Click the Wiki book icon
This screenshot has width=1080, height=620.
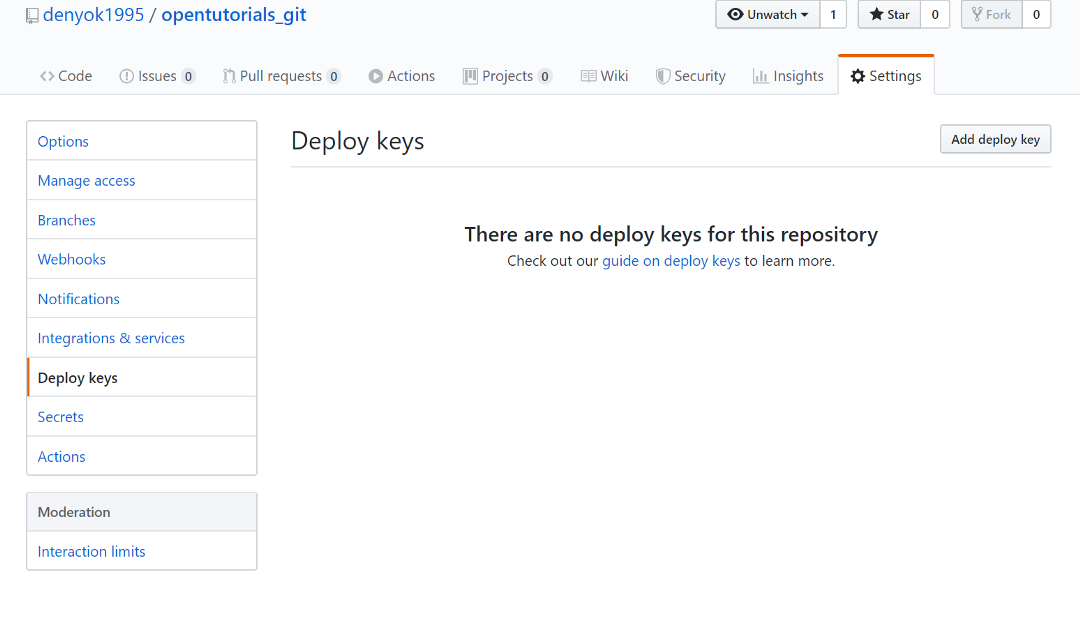pos(588,76)
